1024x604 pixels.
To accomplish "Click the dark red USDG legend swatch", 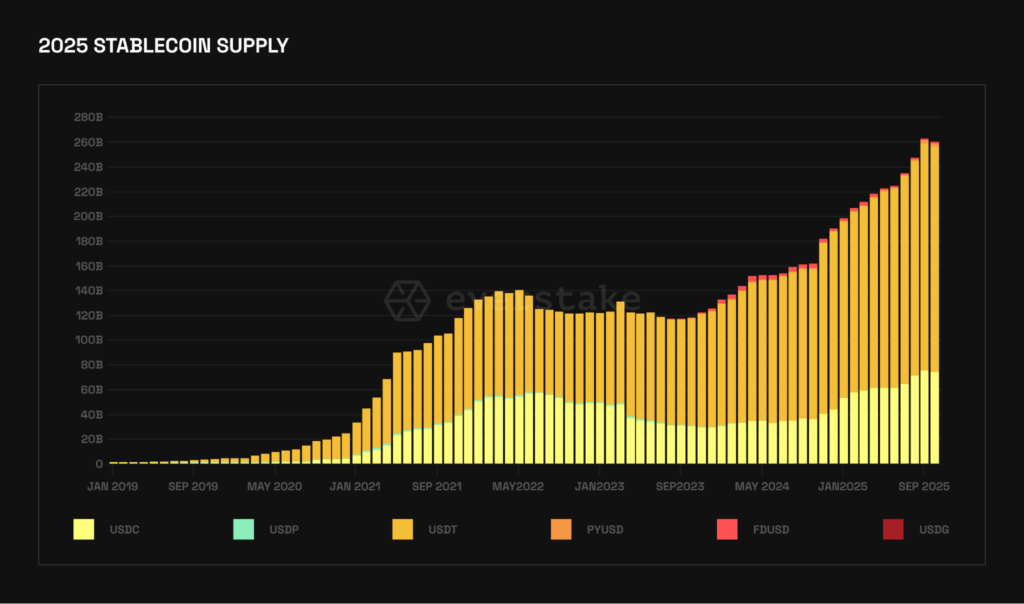I will click(x=893, y=529).
